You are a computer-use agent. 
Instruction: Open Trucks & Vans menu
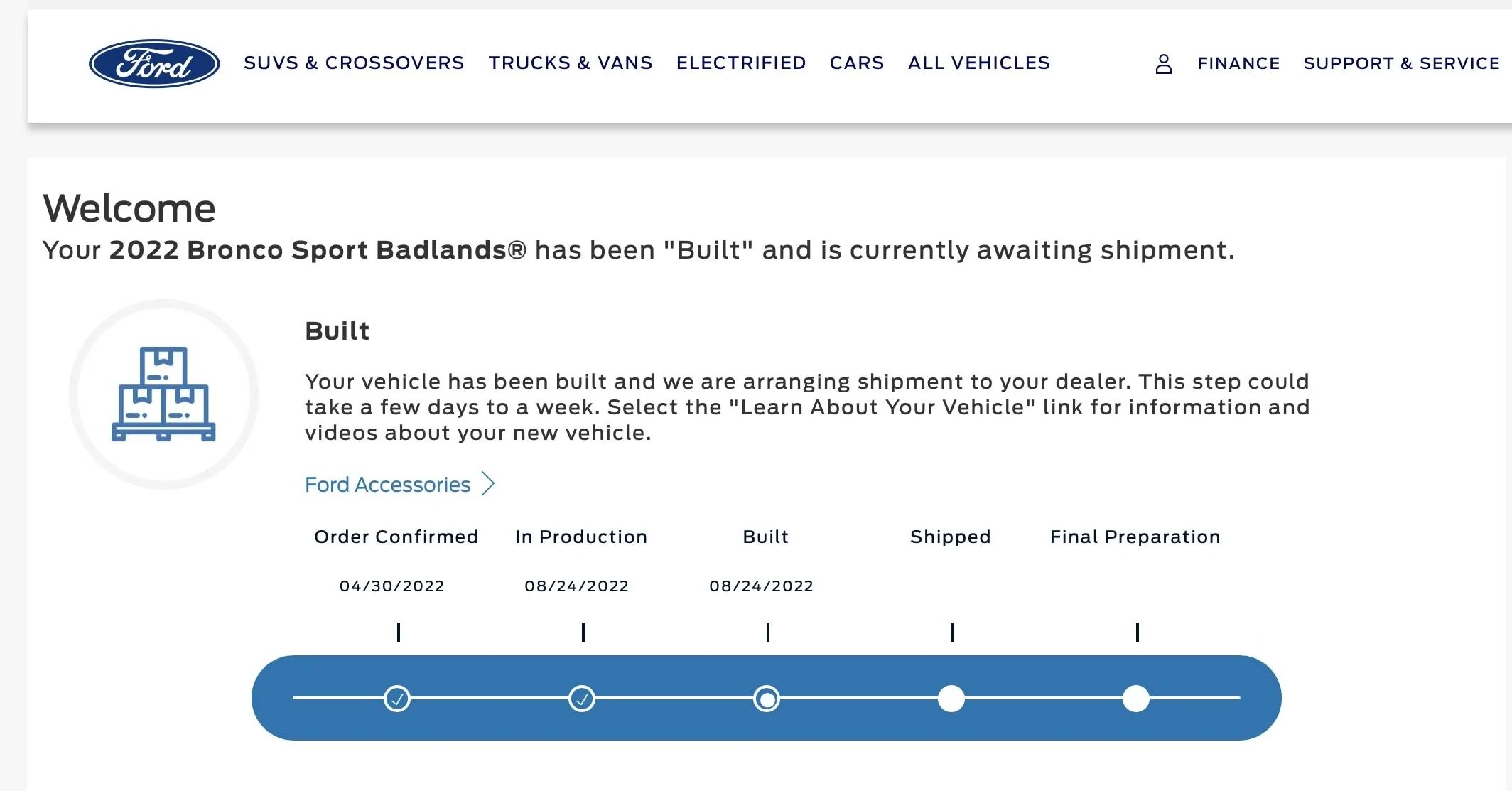(x=570, y=63)
